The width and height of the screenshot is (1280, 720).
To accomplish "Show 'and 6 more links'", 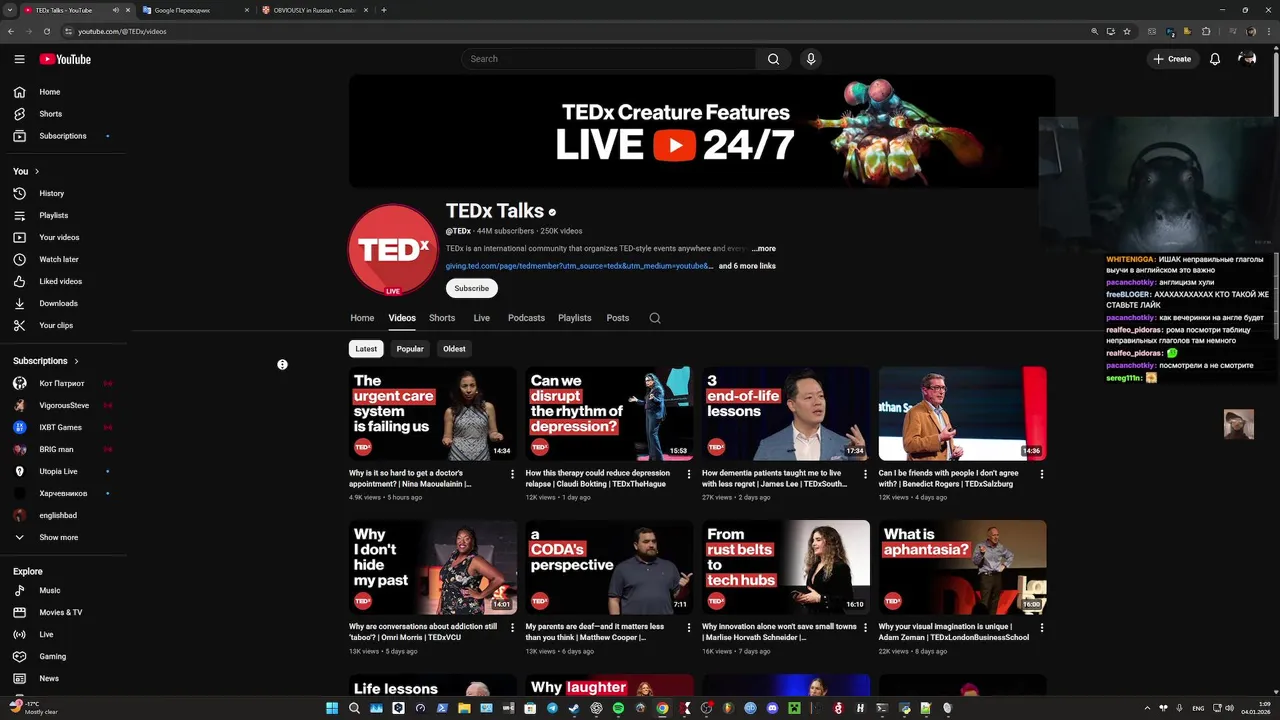I will pos(747,266).
